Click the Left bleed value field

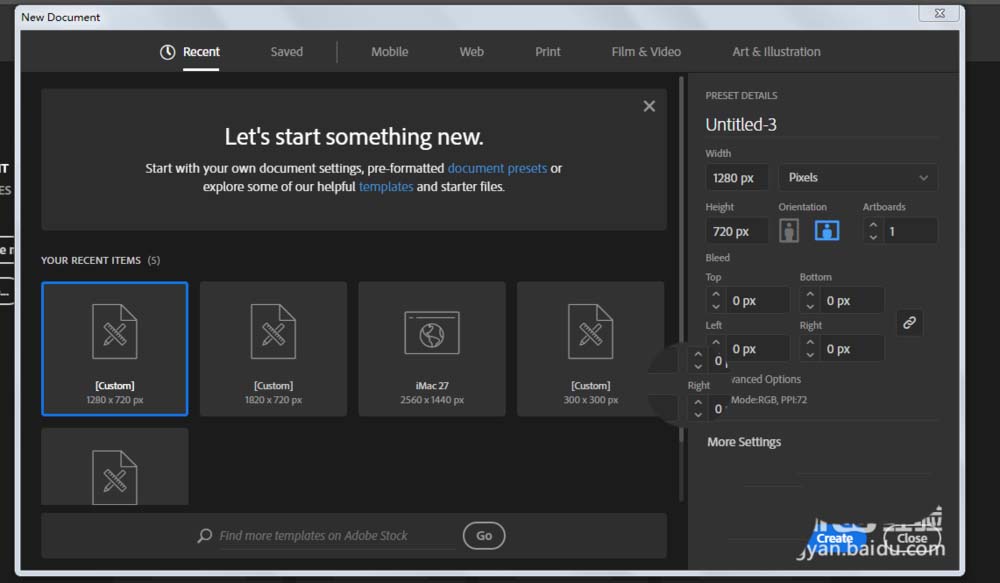click(757, 349)
